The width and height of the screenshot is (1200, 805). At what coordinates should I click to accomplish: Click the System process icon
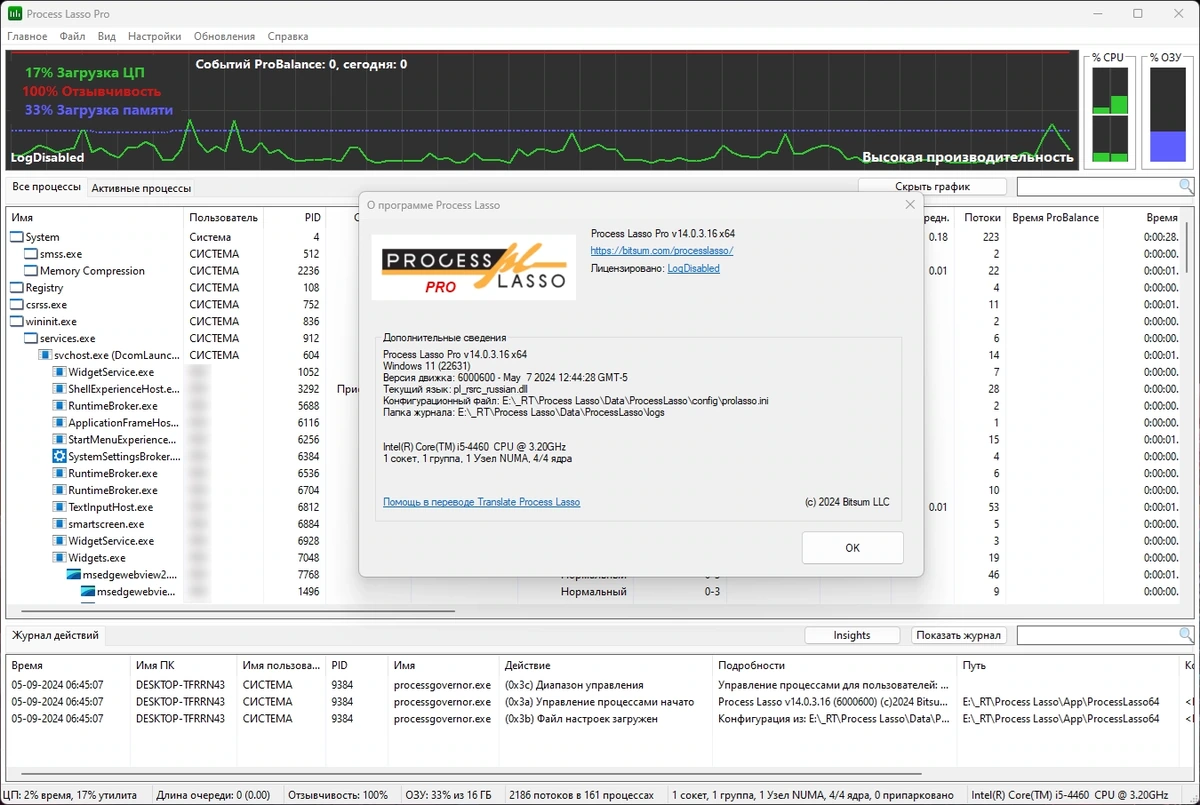[x=17, y=237]
